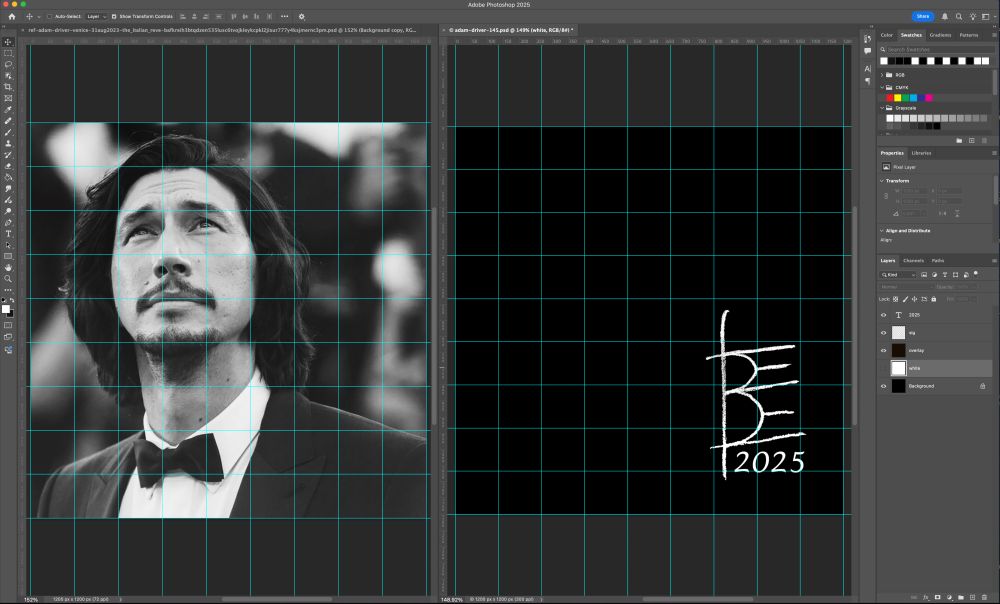
Task: Hide the sig layer
Action: point(883,333)
